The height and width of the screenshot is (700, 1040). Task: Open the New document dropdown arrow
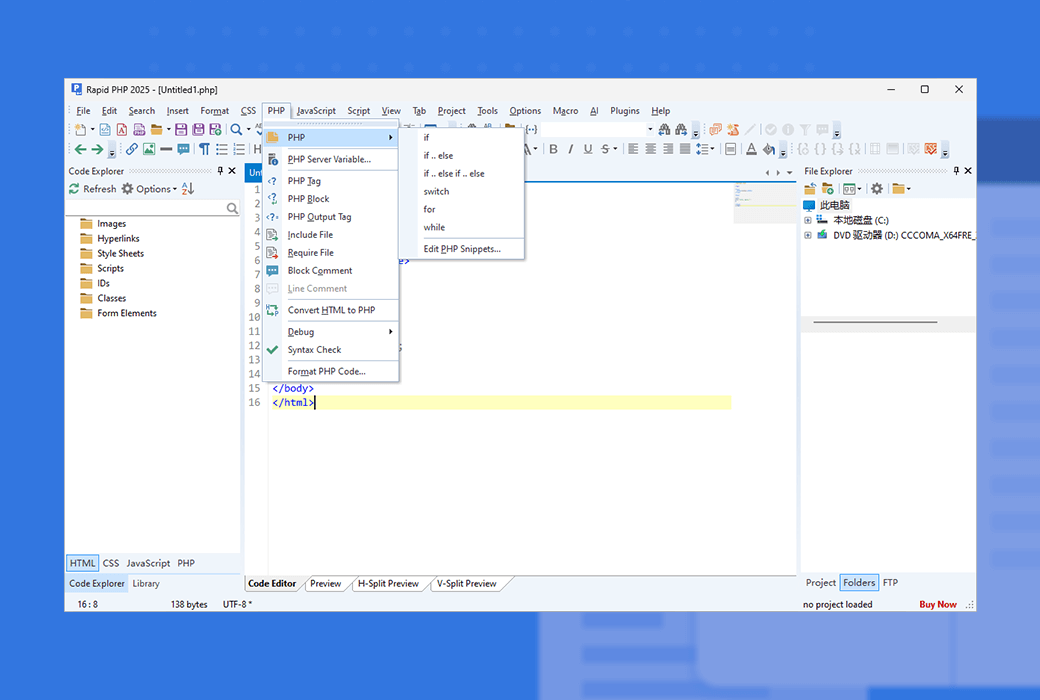point(92,129)
